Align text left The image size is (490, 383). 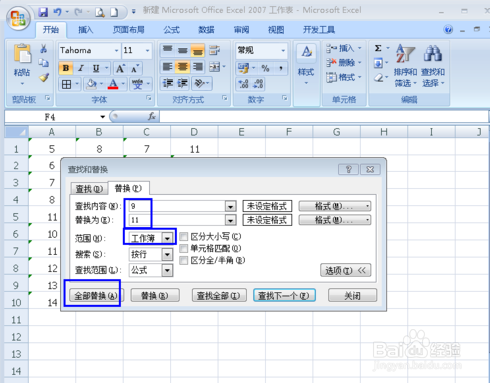point(167,67)
